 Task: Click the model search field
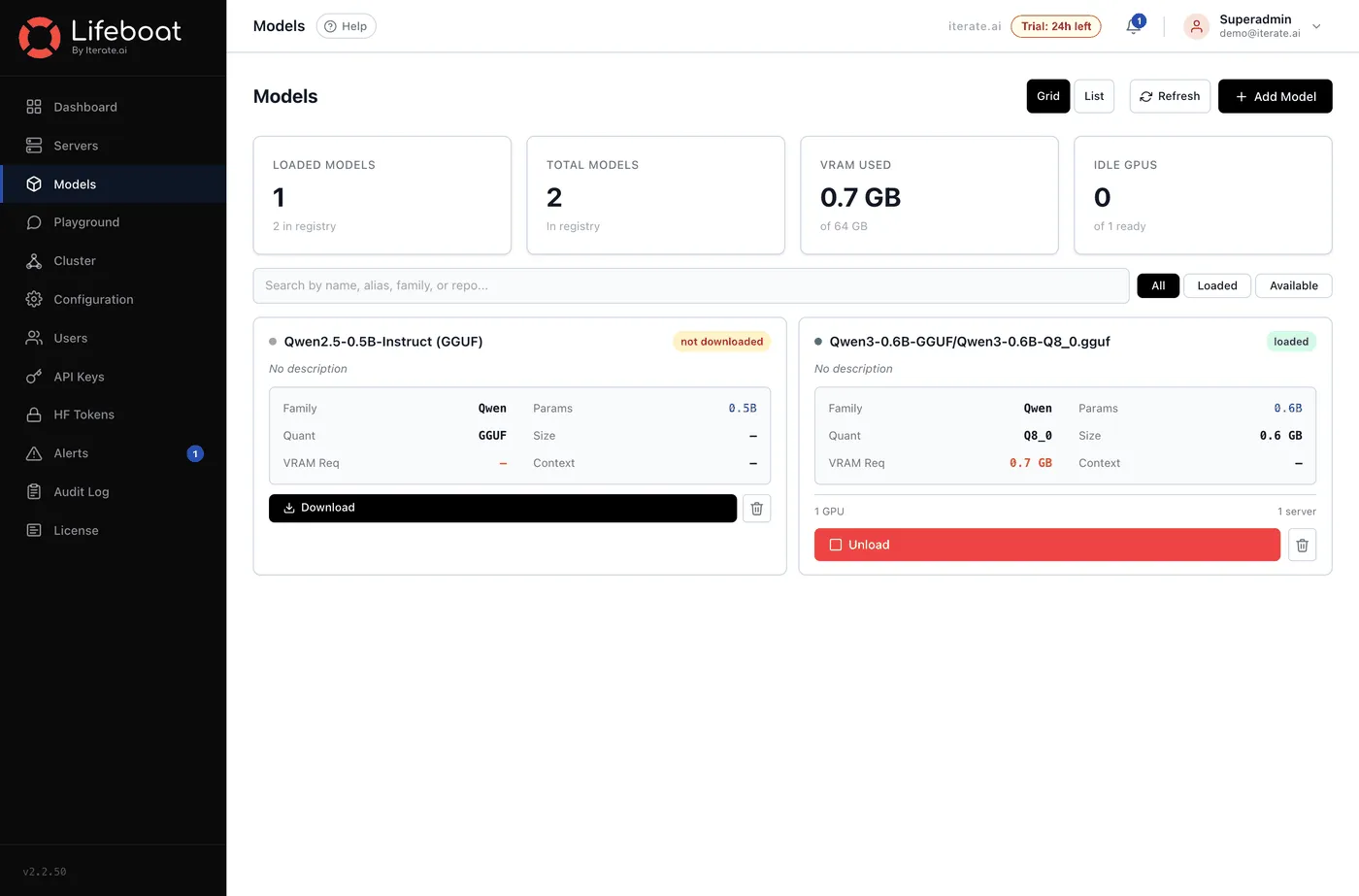691,285
